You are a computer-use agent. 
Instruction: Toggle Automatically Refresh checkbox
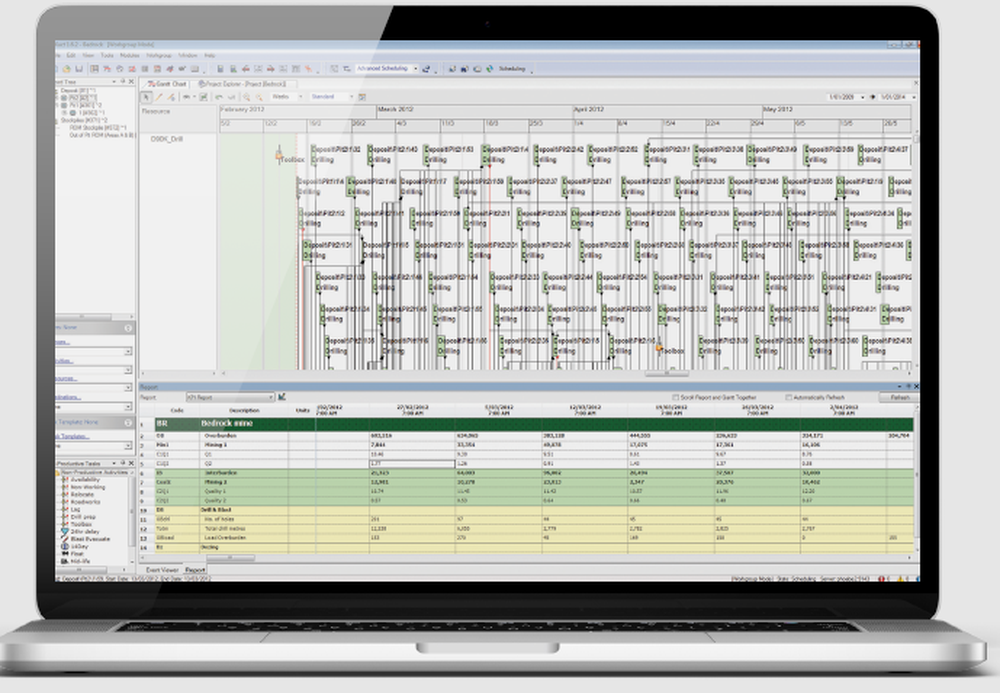coord(789,397)
